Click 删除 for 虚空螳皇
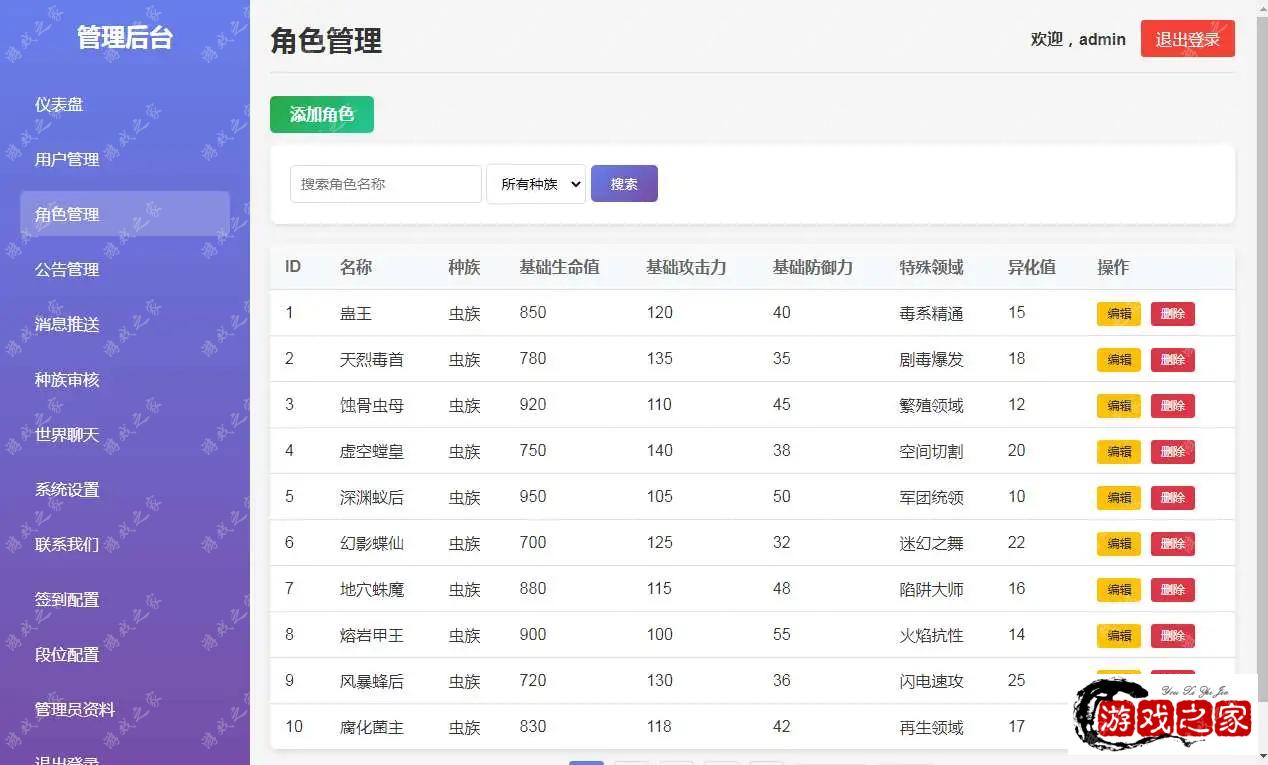This screenshot has width=1268, height=765. point(1172,452)
